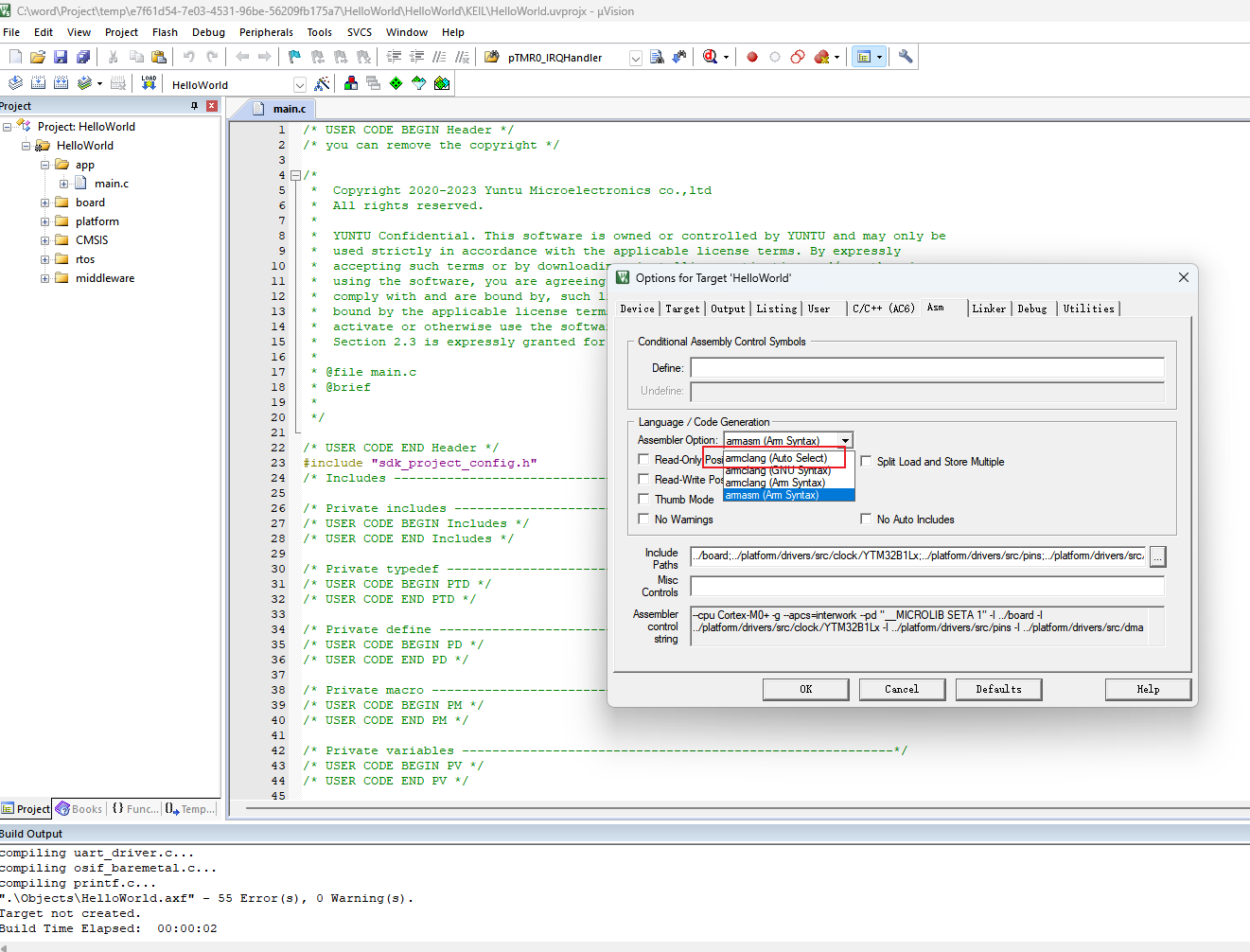Start debug session with magnifier 'd' icon

[x=711, y=57]
